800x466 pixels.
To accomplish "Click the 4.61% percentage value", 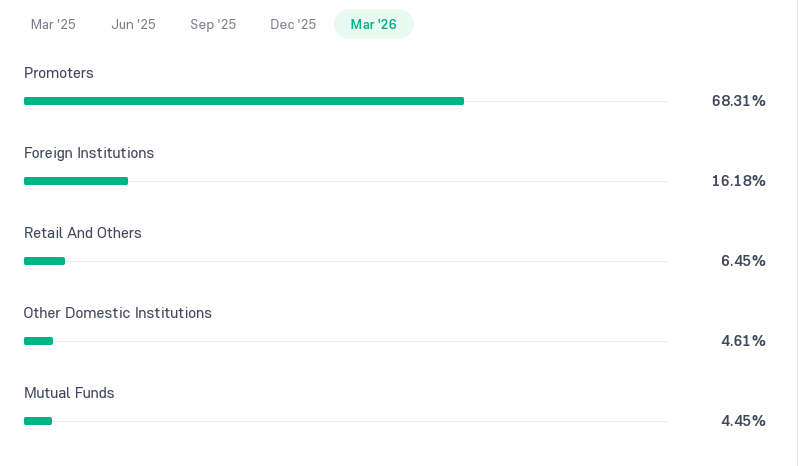I will (743, 341).
